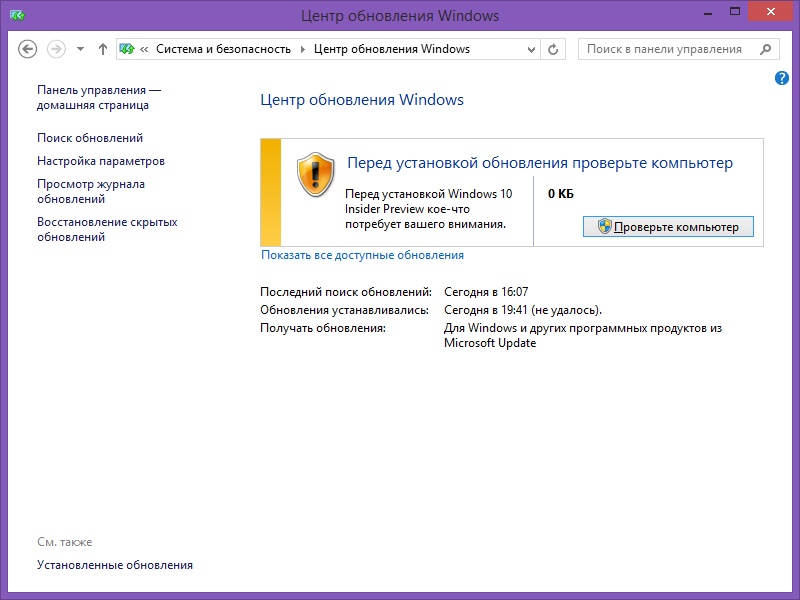Screen dimensions: 800x600
Task: Click the double chevron in the address bar
Action: (144, 49)
